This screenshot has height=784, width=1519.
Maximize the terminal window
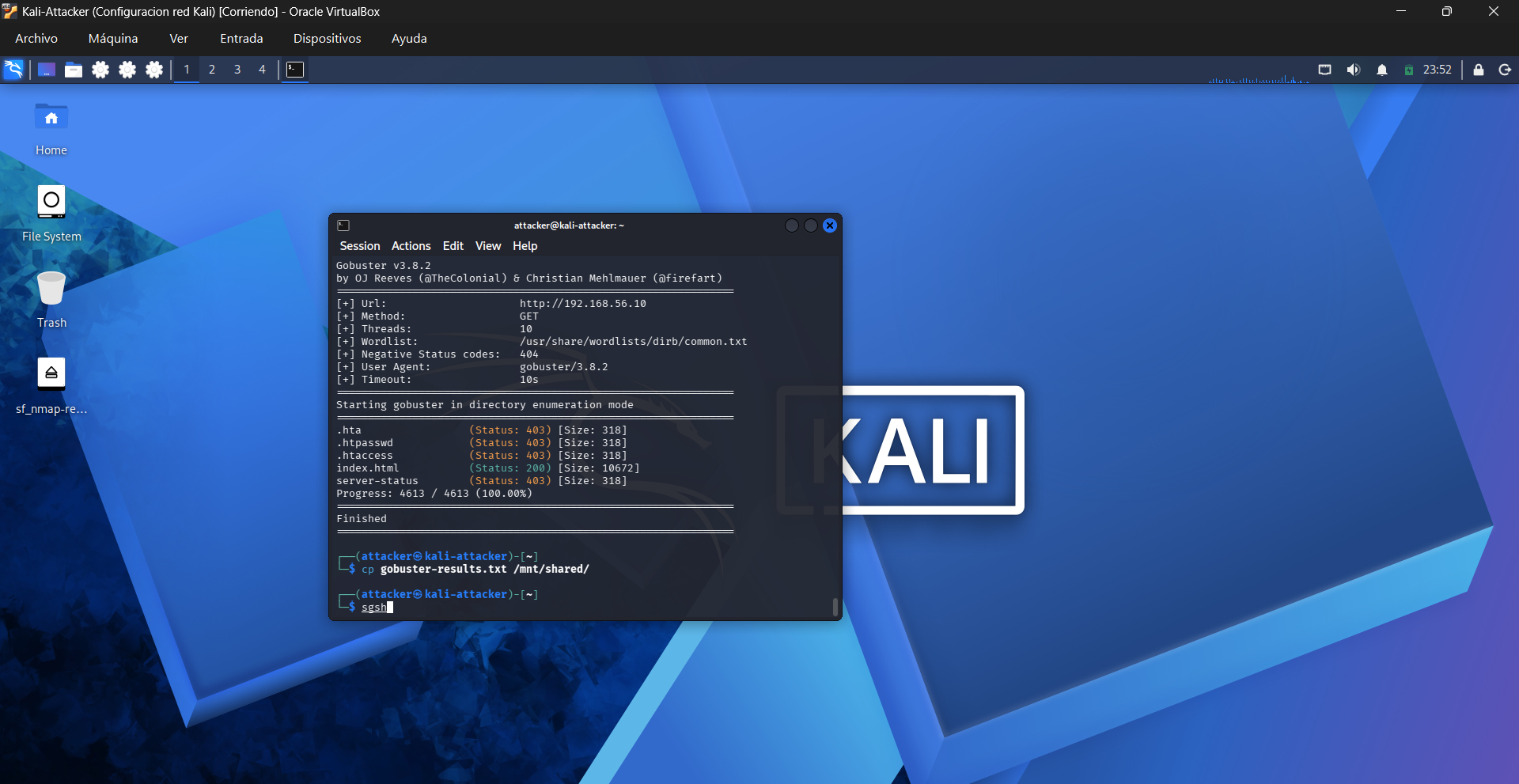[x=811, y=225]
